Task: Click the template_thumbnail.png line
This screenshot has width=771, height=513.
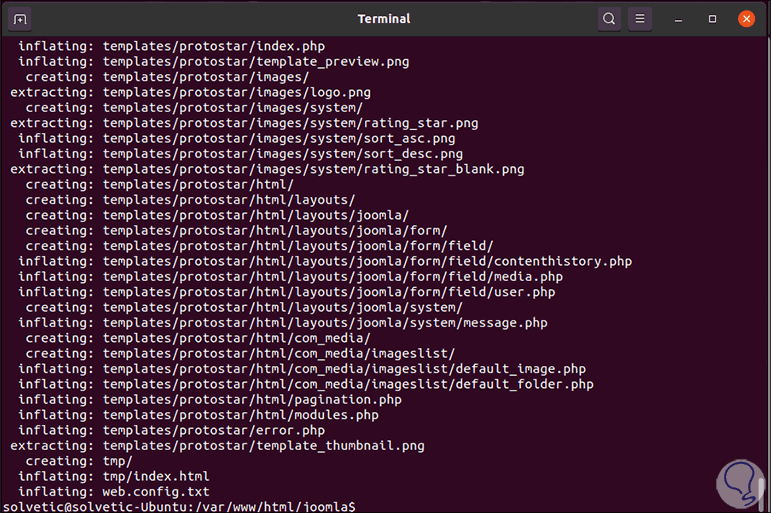Action: click(x=263, y=446)
